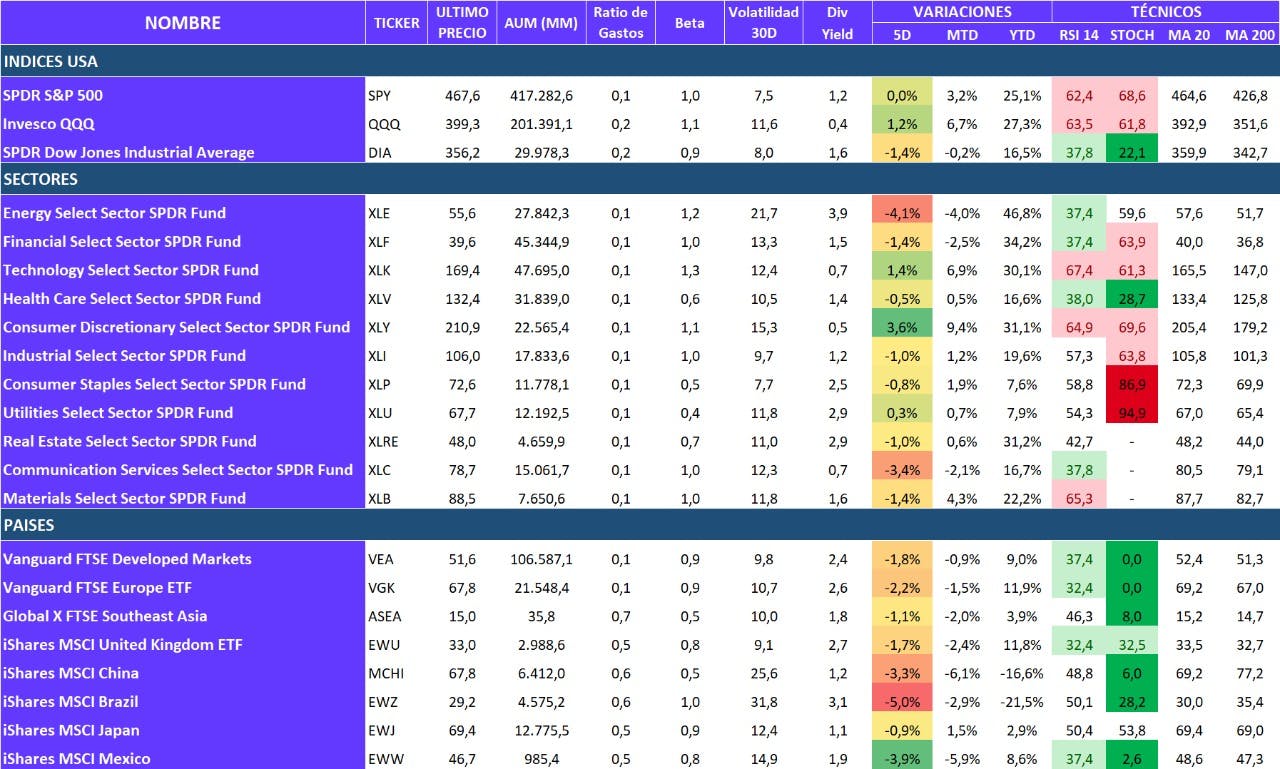The image size is (1280, 769).
Task: Select the 31,8 volatility cell for EWZ
Action: pyautogui.click(x=763, y=701)
